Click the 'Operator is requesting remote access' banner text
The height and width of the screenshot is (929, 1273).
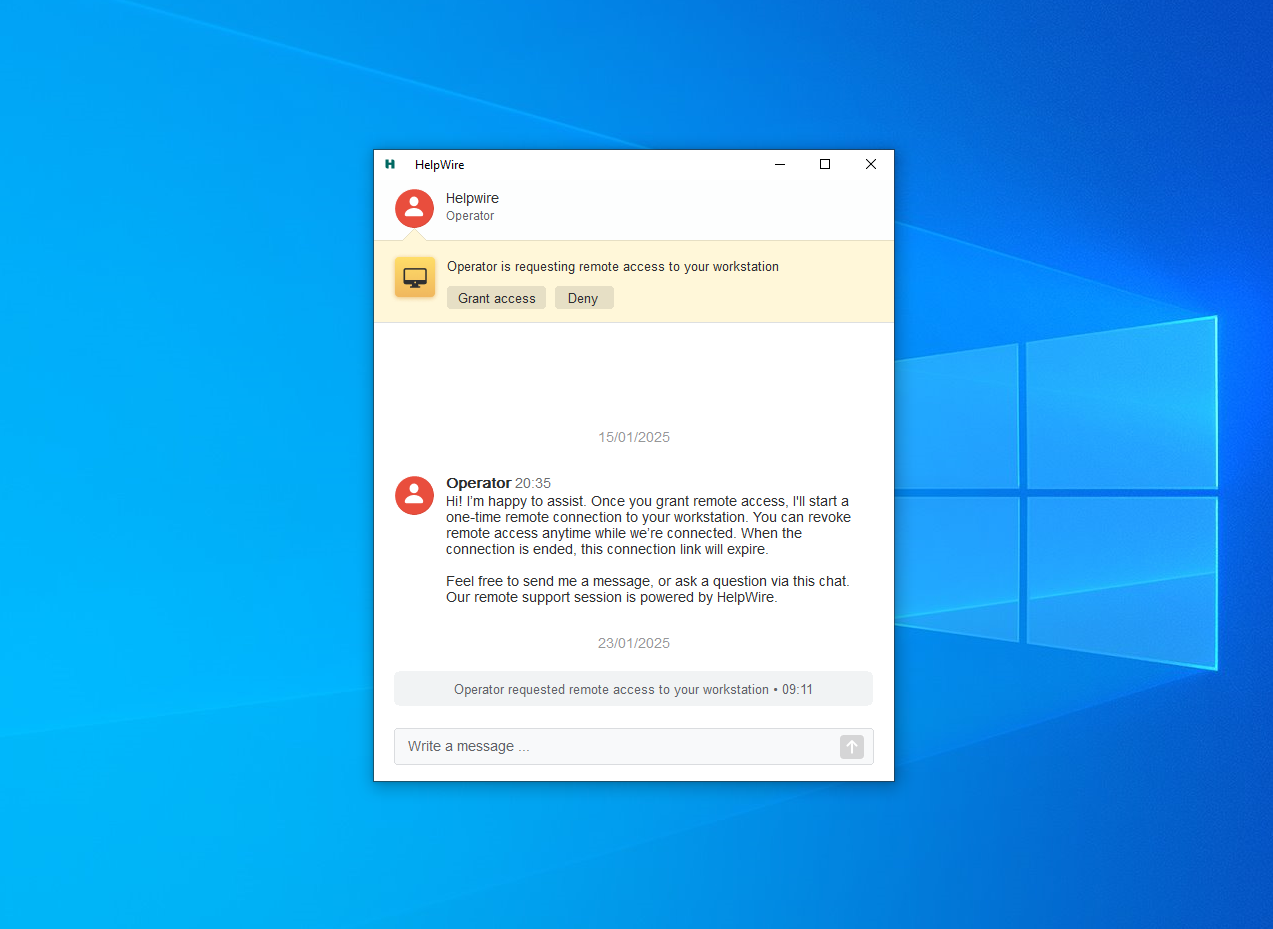[613, 267]
